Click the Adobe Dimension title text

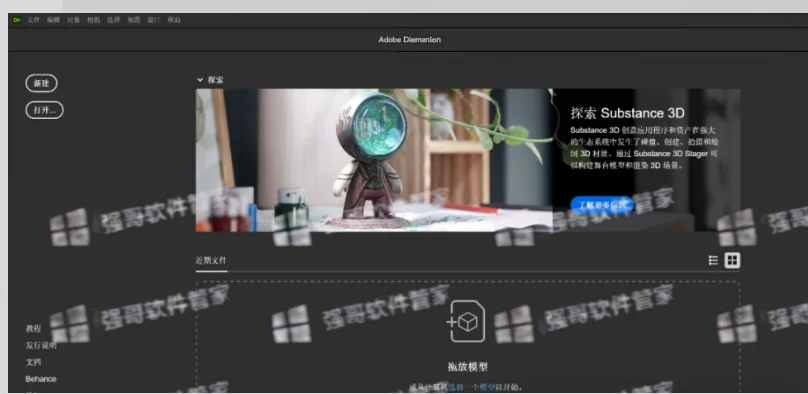410,40
